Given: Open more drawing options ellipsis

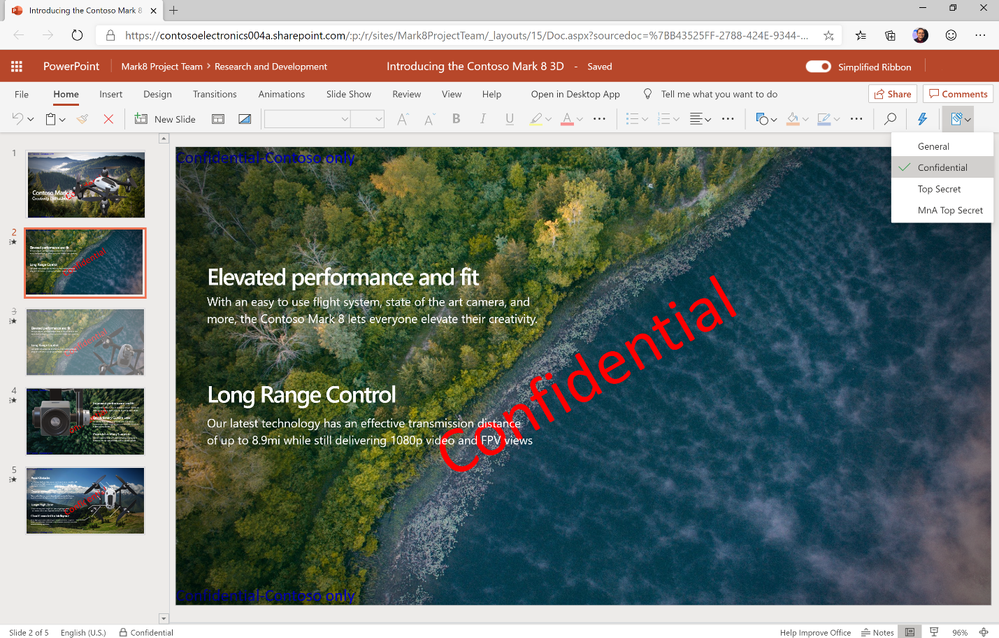Looking at the screenshot, I should (856, 119).
